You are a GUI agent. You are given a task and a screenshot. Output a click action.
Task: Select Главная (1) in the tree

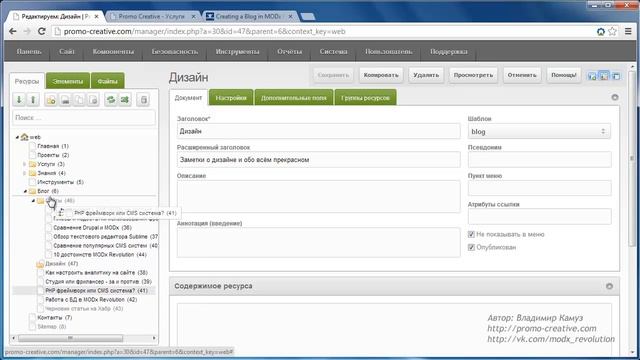[x=53, y=146]
